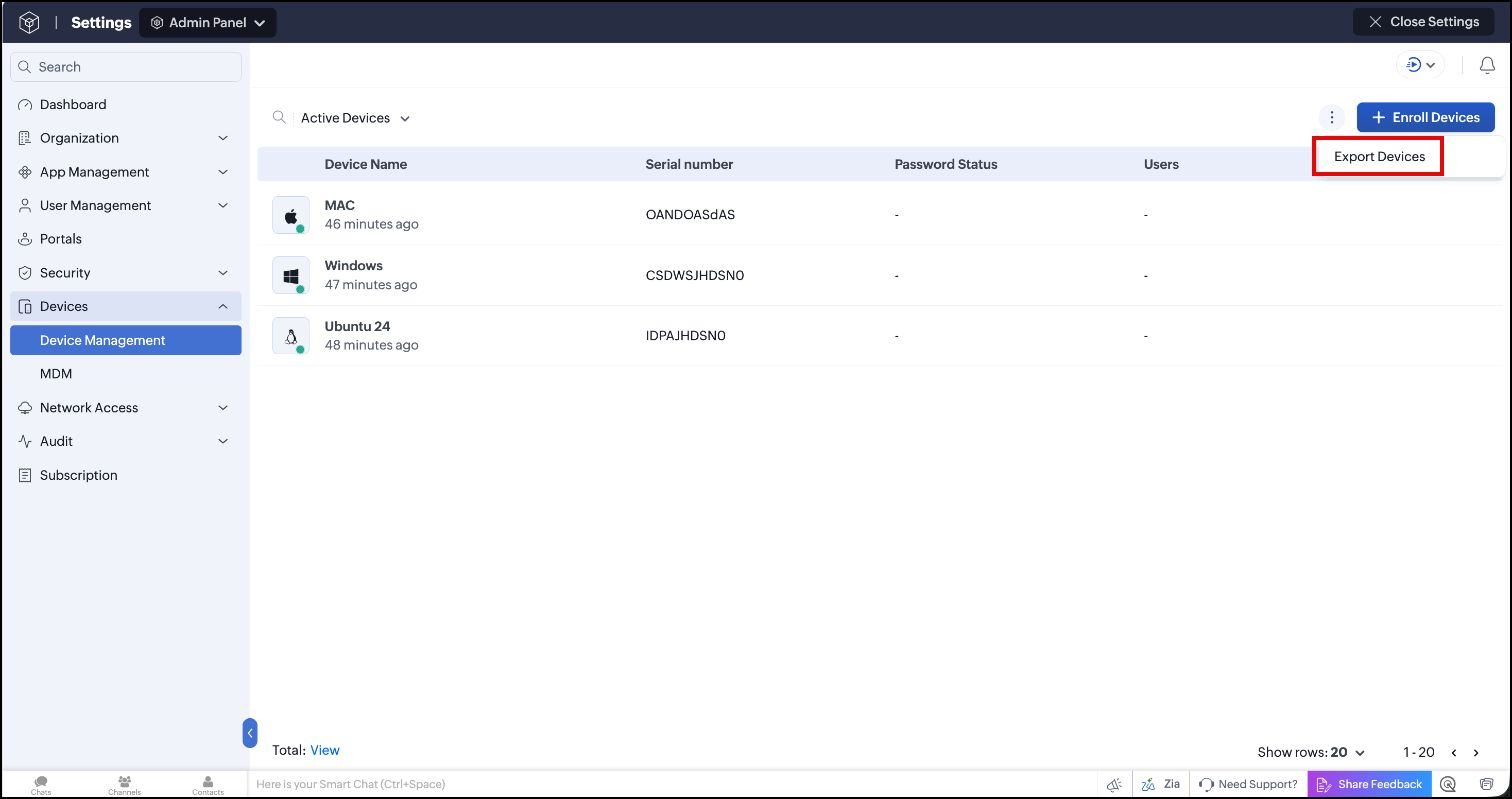Select serial number IDPAJHDSN0
1512x799 pixels.
click(685, 336)
